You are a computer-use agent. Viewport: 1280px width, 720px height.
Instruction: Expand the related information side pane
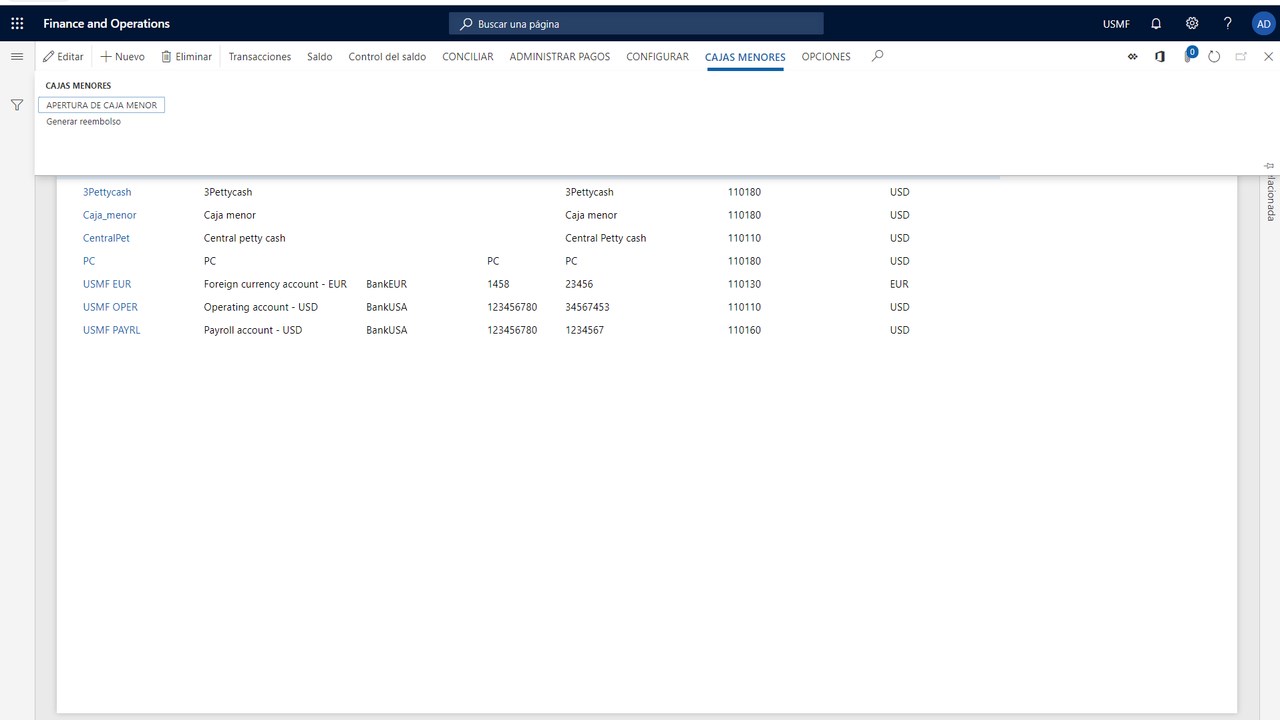click(1270, 200)
